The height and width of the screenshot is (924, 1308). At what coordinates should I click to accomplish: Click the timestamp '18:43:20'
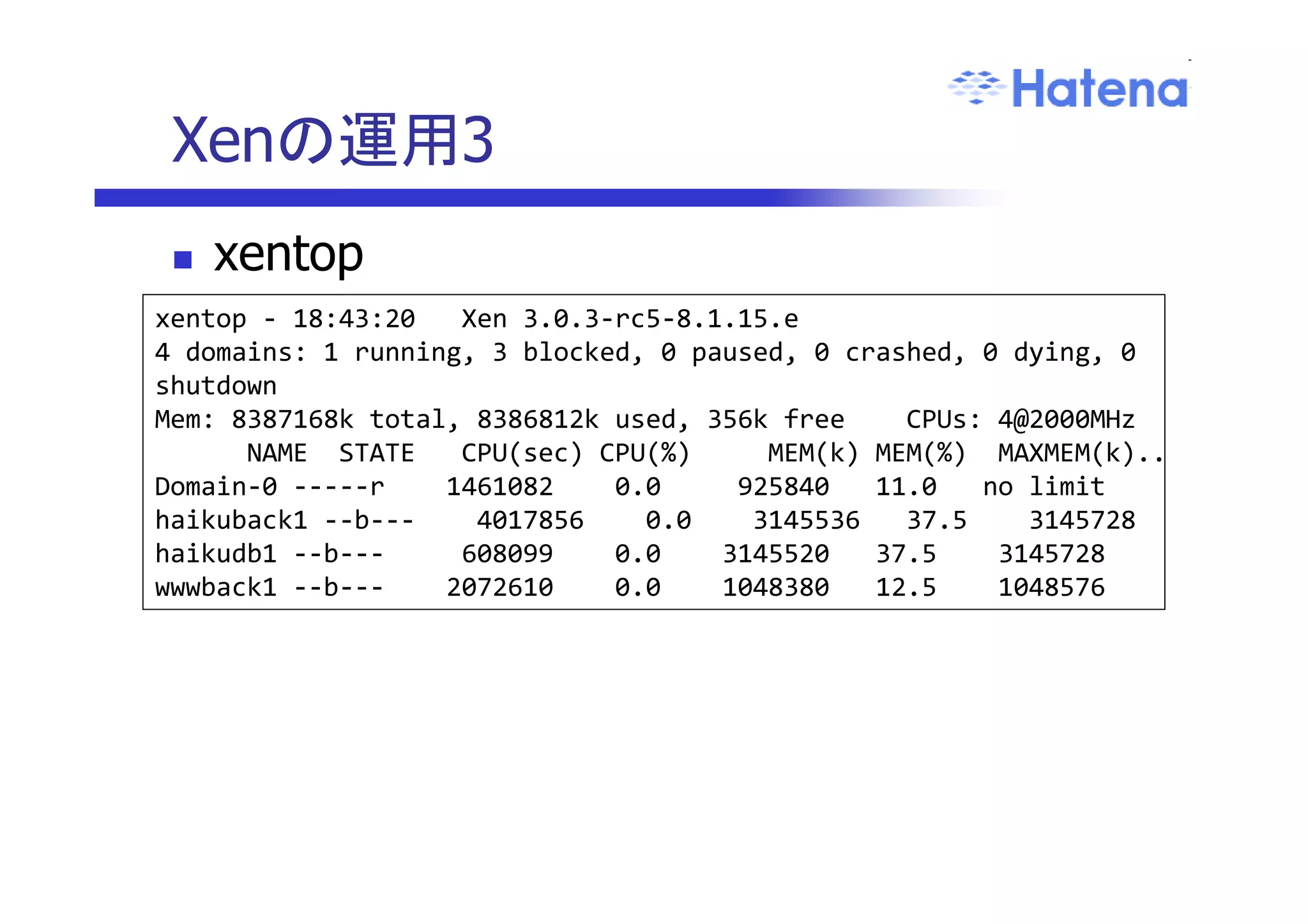pyautogui.click(x=354, y=319)
